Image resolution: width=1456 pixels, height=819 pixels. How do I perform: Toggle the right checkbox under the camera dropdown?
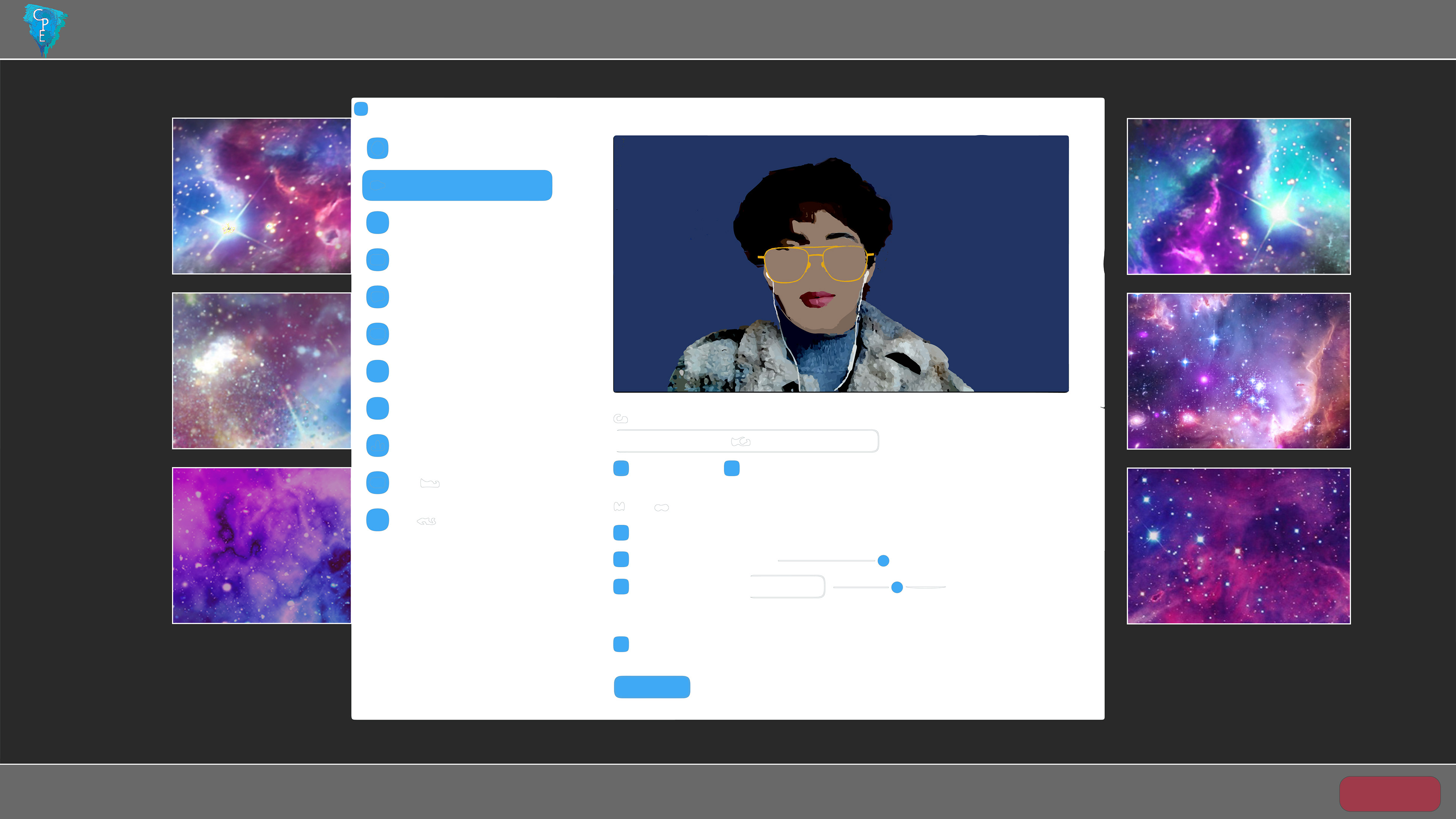[731, 468]
